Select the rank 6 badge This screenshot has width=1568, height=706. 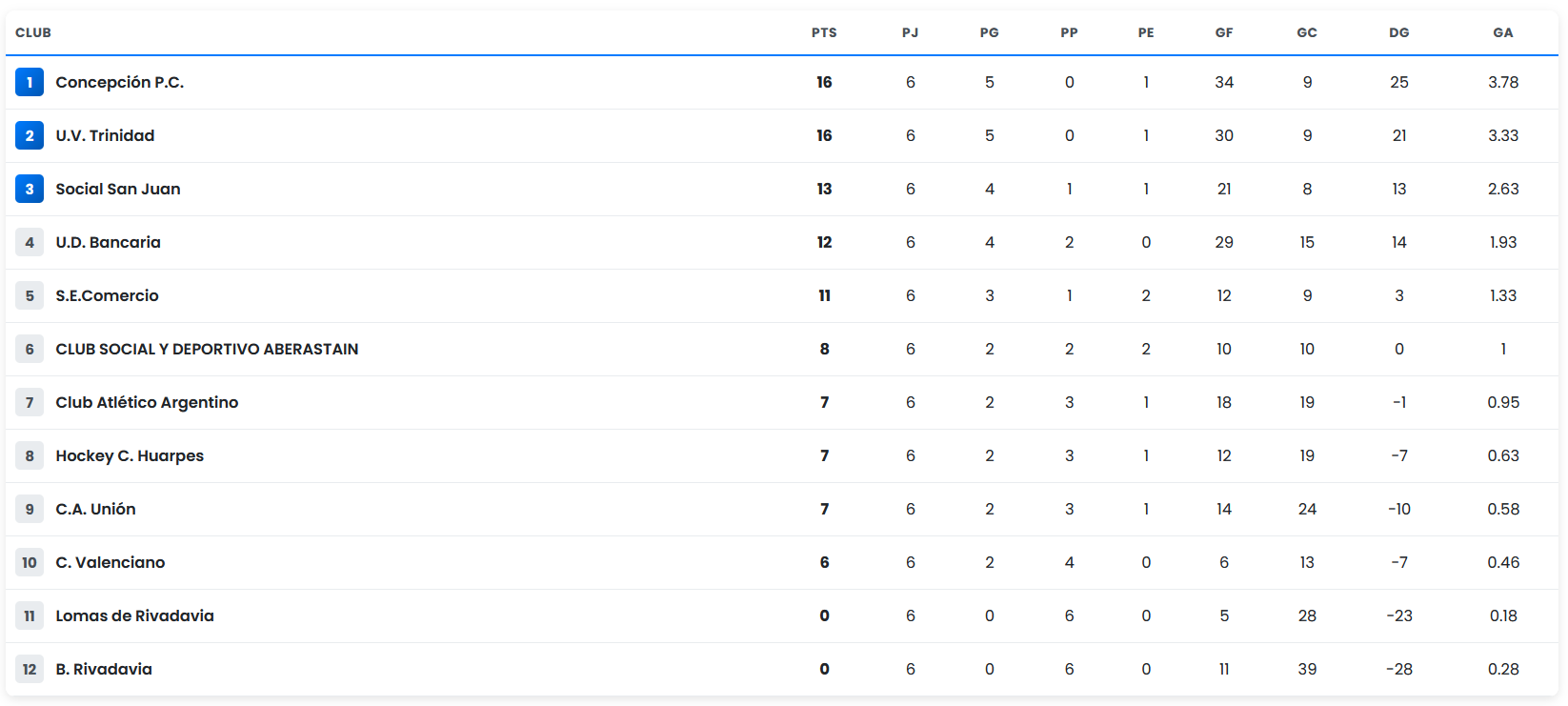pyautogui.click(x=30, y=349)
